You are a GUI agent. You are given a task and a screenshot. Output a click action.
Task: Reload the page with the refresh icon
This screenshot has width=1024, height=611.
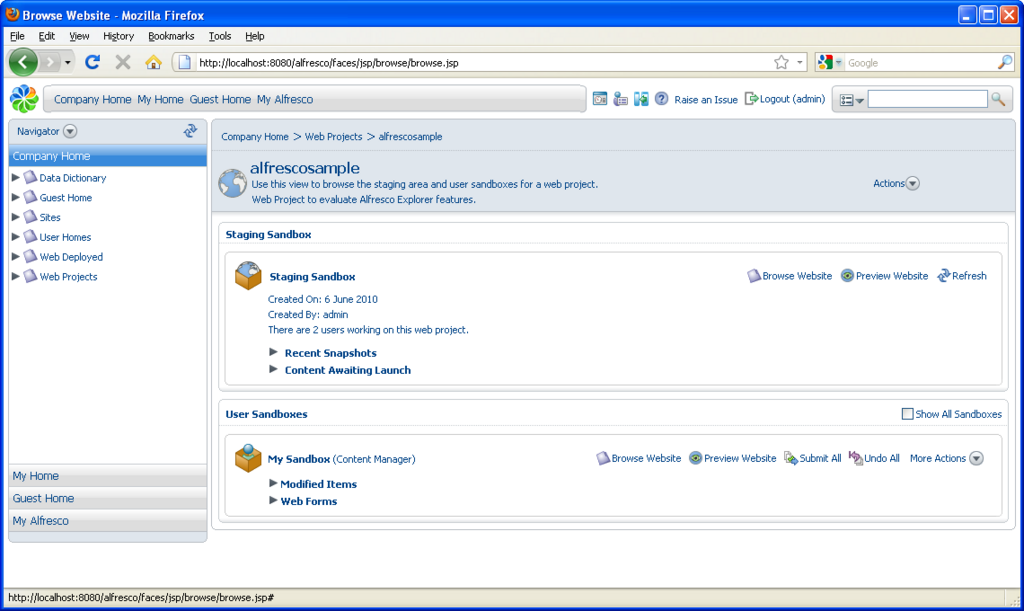click(x=92, y=62)
